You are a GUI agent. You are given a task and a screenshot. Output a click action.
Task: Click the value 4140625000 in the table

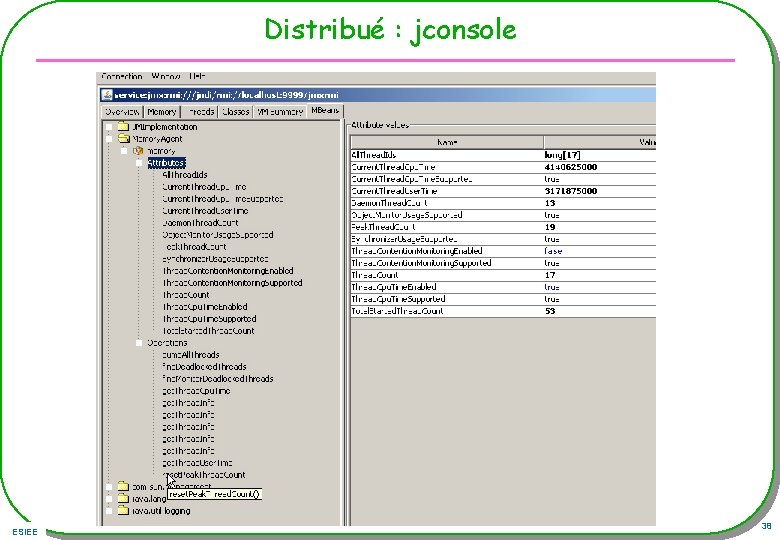tap(571, 167)
